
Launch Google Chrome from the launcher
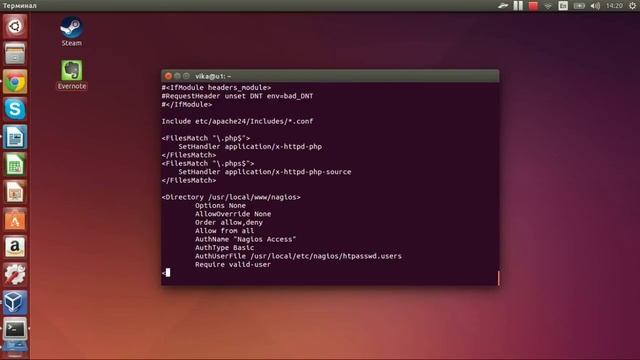point(15,82)
